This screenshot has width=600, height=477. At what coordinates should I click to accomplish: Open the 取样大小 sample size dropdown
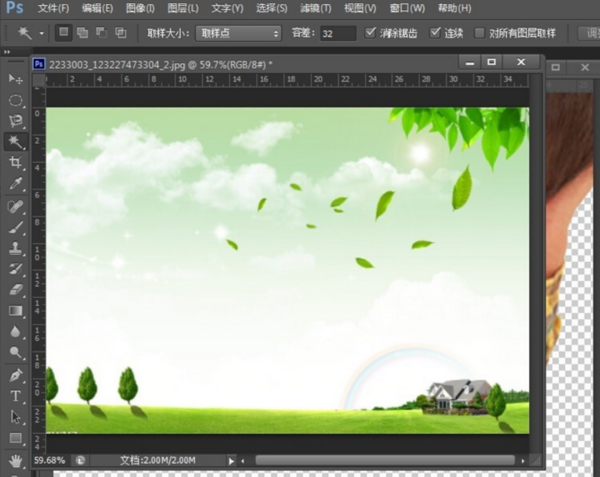pyautogui.click(x=237, y=33)
